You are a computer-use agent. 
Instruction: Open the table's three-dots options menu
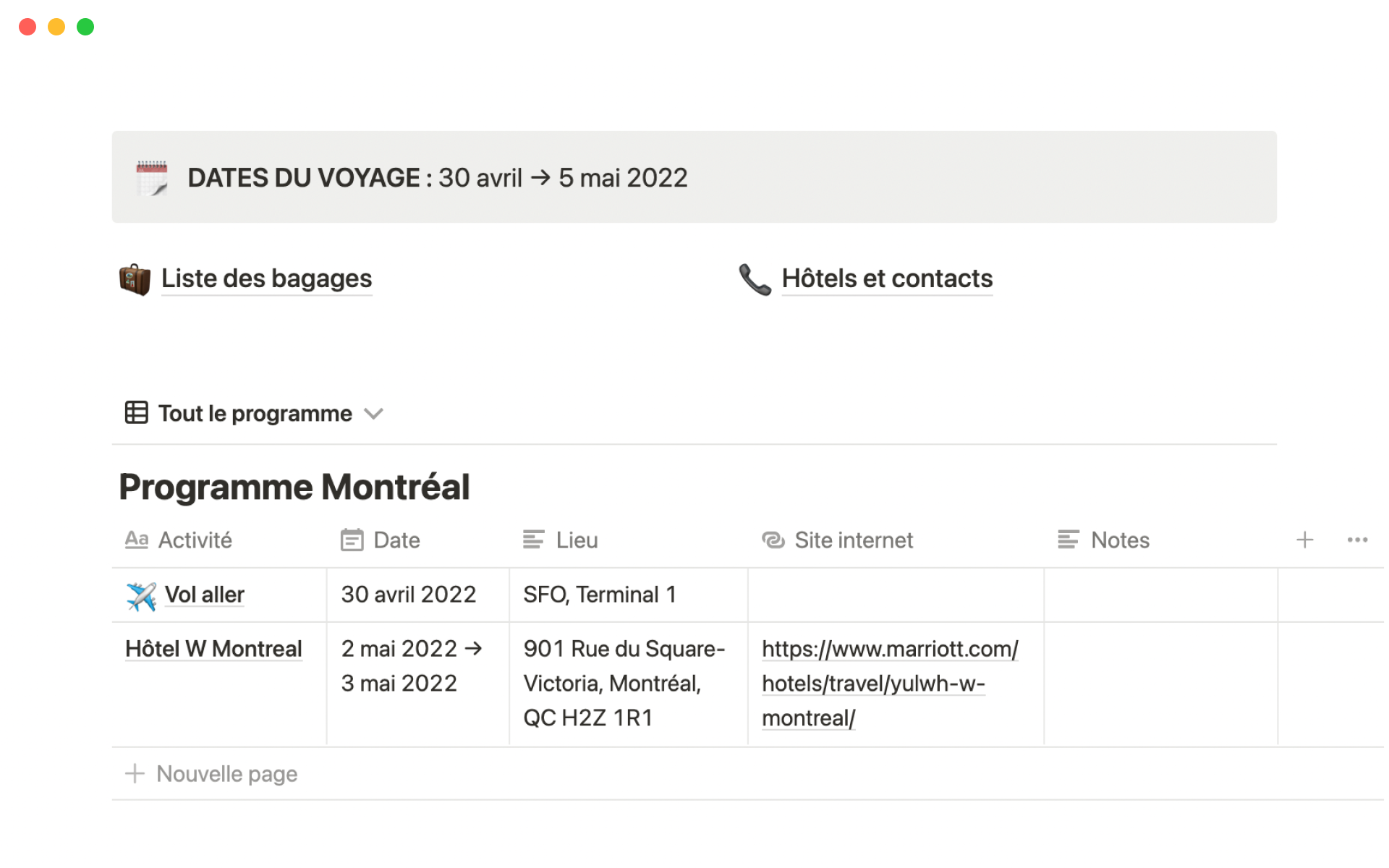[1356, 540]
